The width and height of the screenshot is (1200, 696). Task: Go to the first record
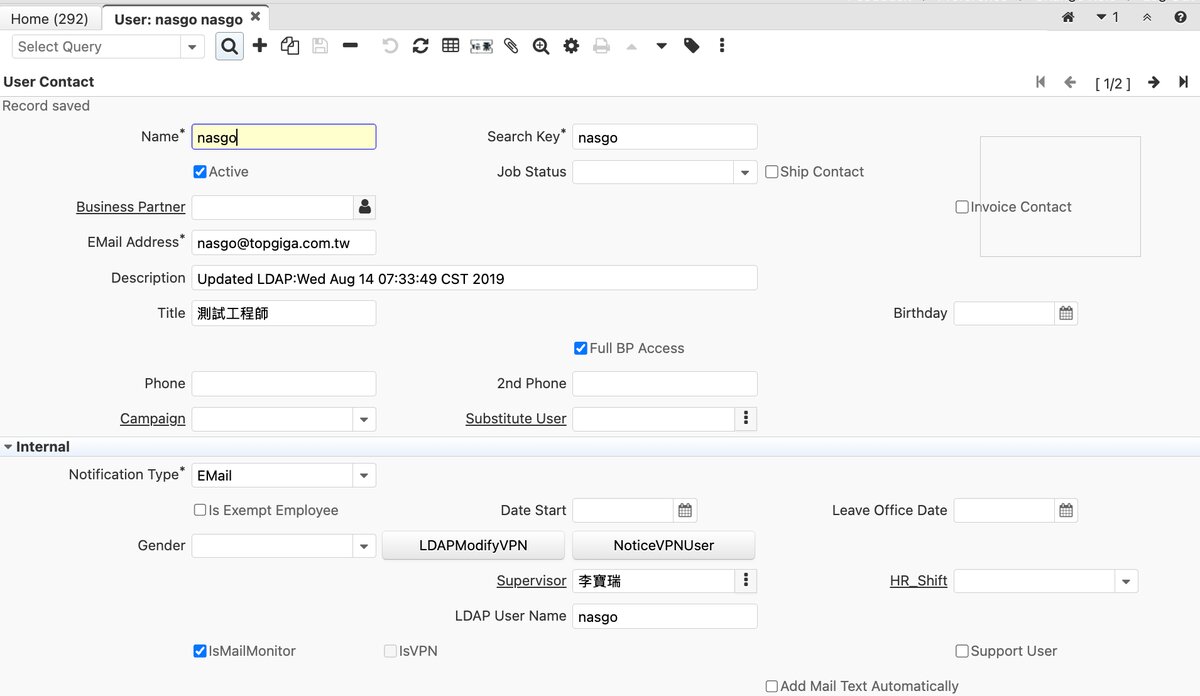[1041, 82]
